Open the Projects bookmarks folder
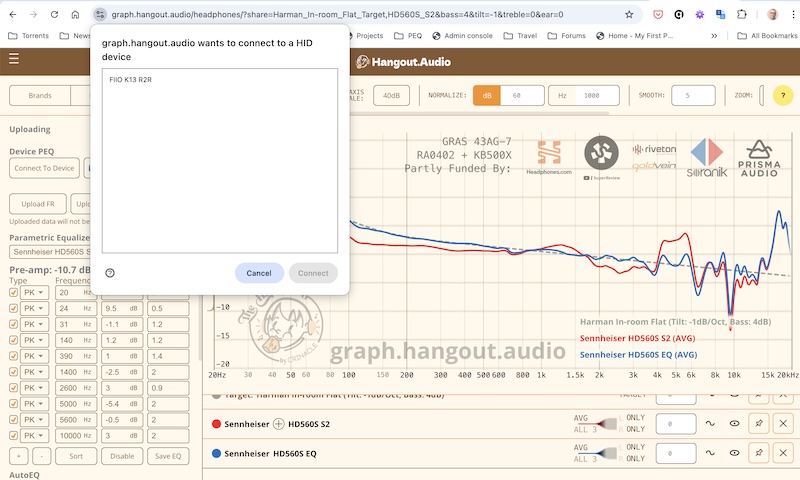 click(365, 36)
